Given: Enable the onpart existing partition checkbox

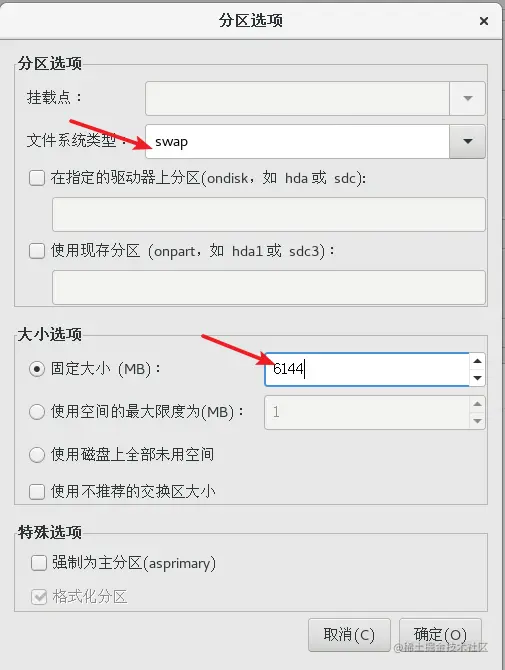Looking at the screenshot, I should pyautogui.click(x=37, y=251).
